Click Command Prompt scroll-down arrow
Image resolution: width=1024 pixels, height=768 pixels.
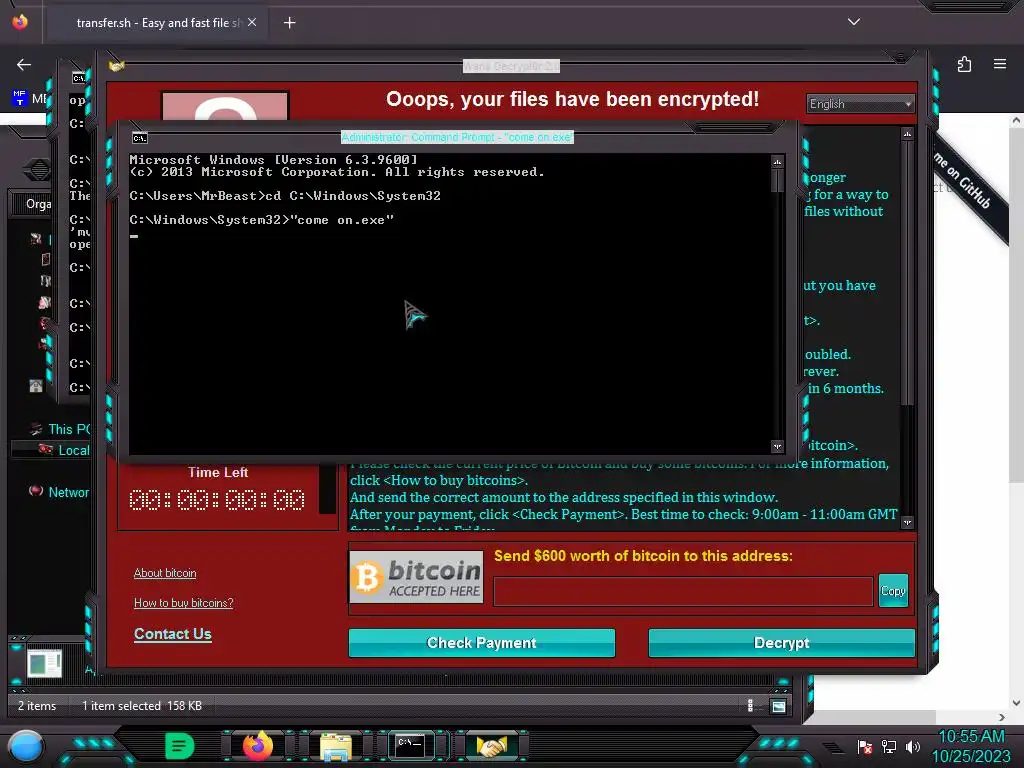[777, 447]
